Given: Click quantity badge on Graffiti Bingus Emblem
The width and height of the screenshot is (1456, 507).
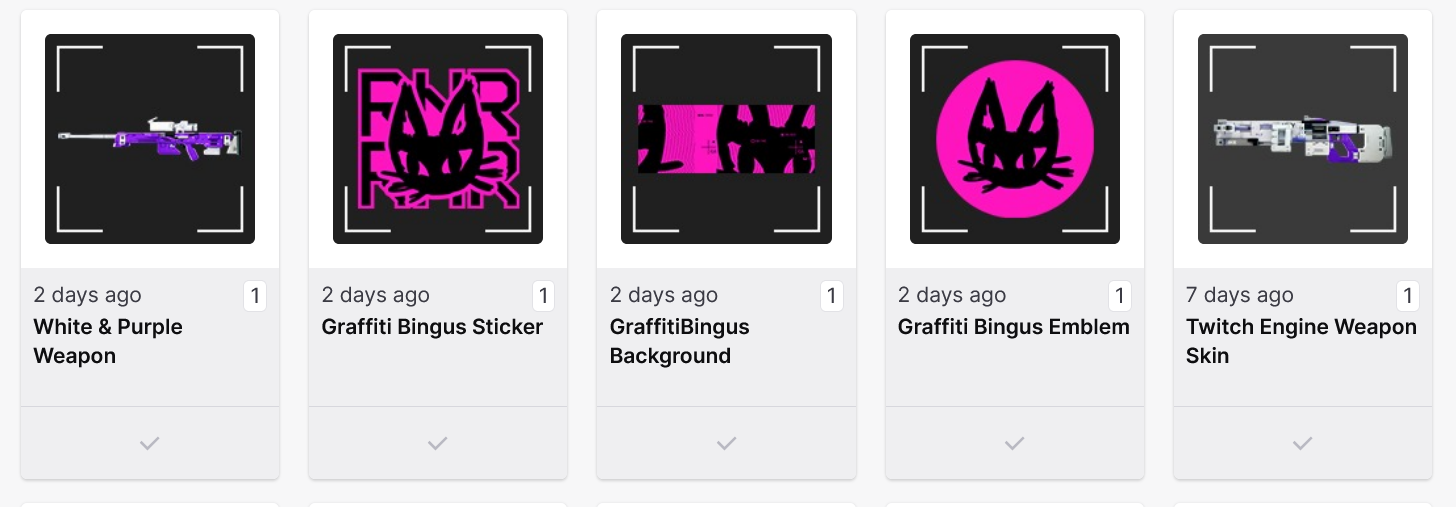Looking at the screenshot, I should (1119, 296).
